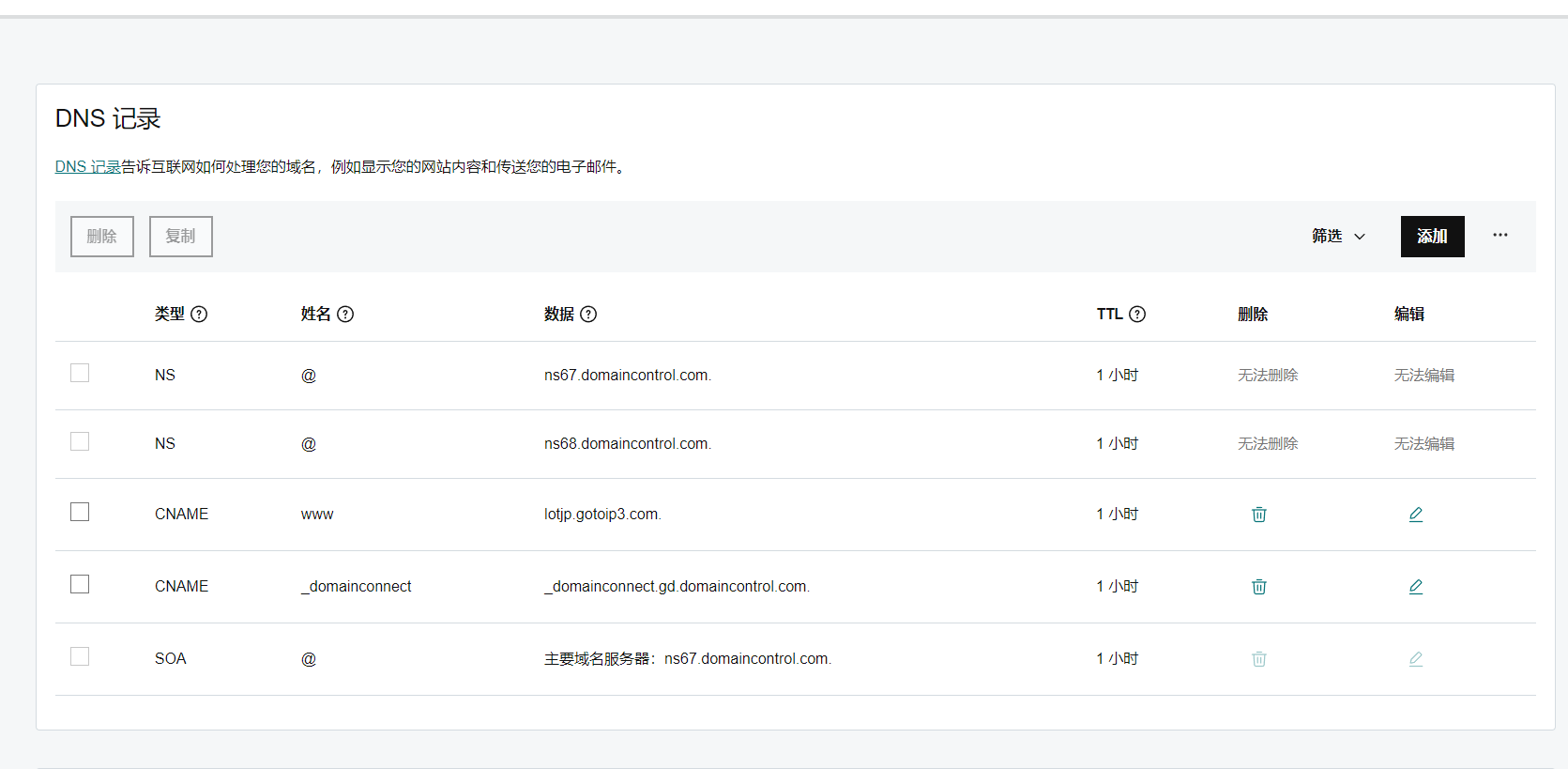The image size is (1568, 769).
Task: Tick the checkbox for ns67 NS record
Action: click(80, 373)
